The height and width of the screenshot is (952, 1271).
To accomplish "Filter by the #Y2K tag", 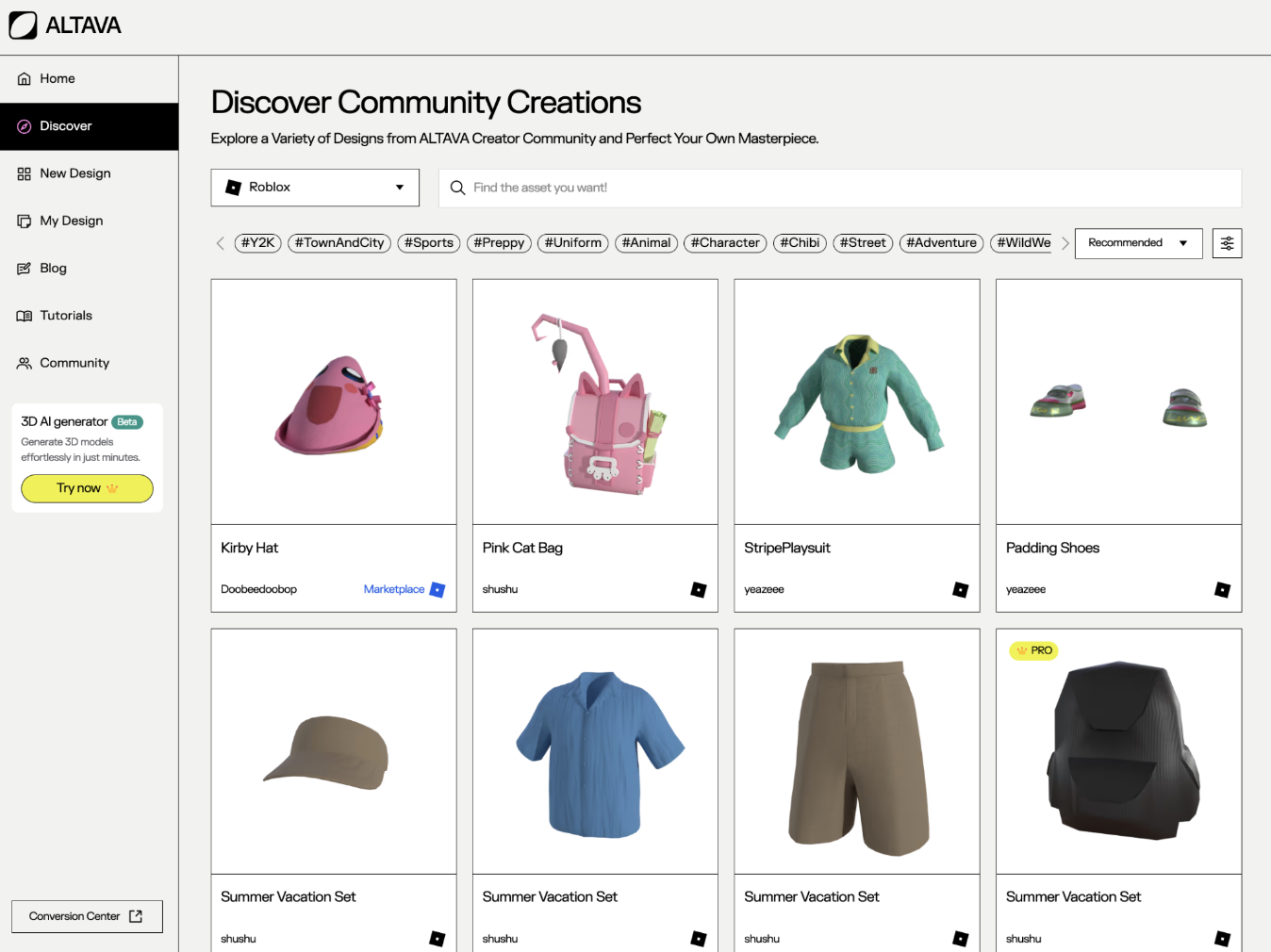I will click(x=258, y=243).
